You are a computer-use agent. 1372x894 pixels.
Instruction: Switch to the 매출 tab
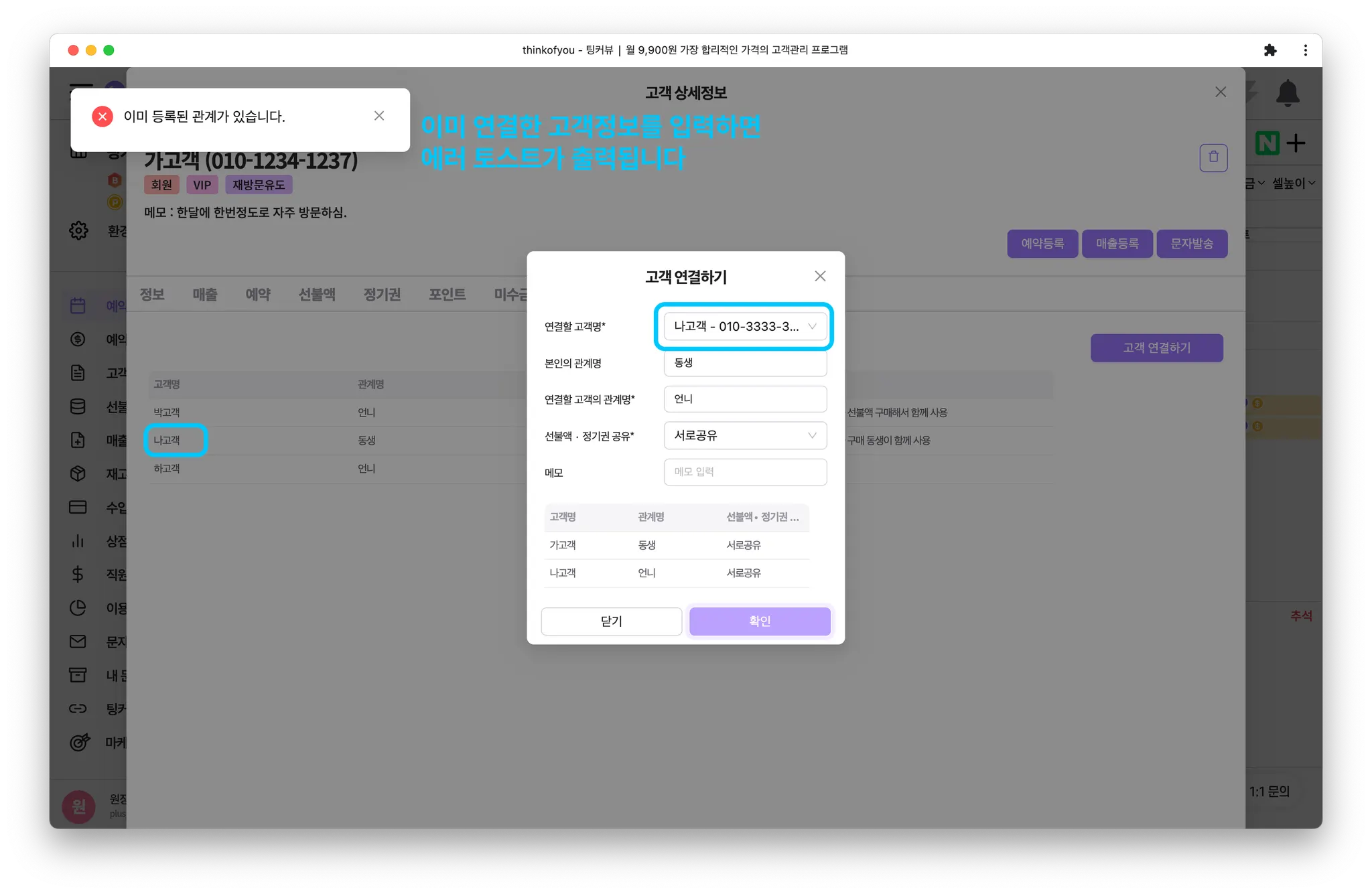point(205,294)
